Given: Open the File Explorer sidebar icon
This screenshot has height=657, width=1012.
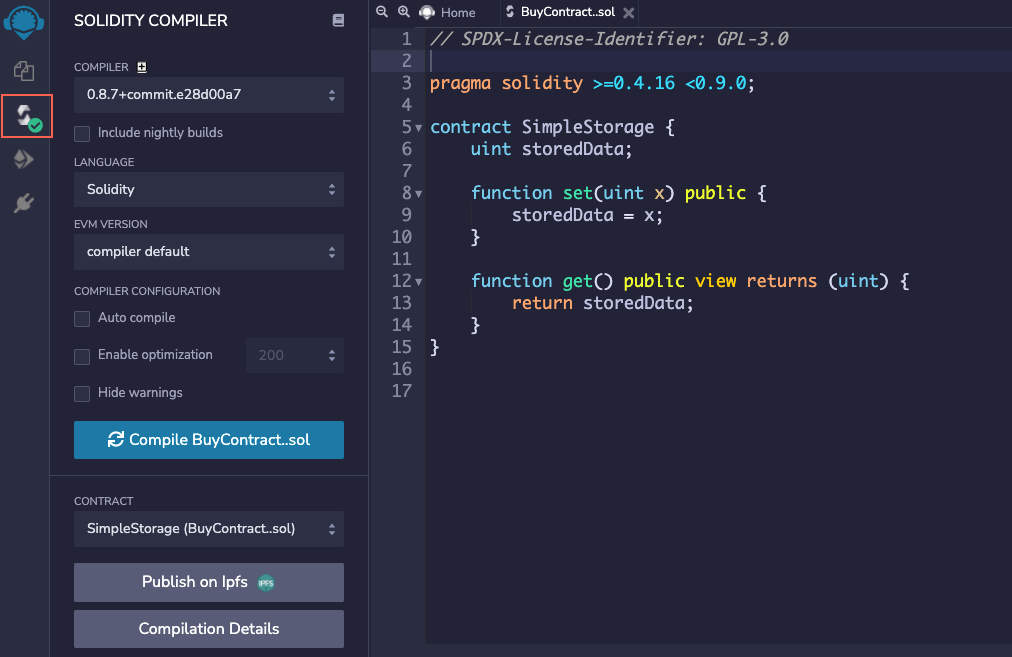Looking at the screenshot, I should coord(23,71).
